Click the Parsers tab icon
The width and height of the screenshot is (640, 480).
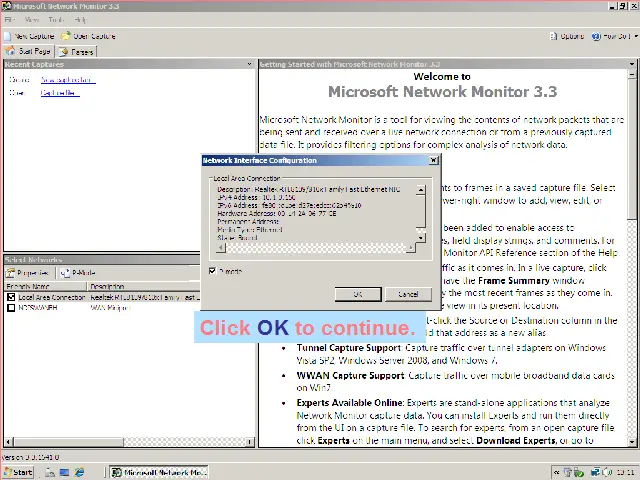click(63, 52)
